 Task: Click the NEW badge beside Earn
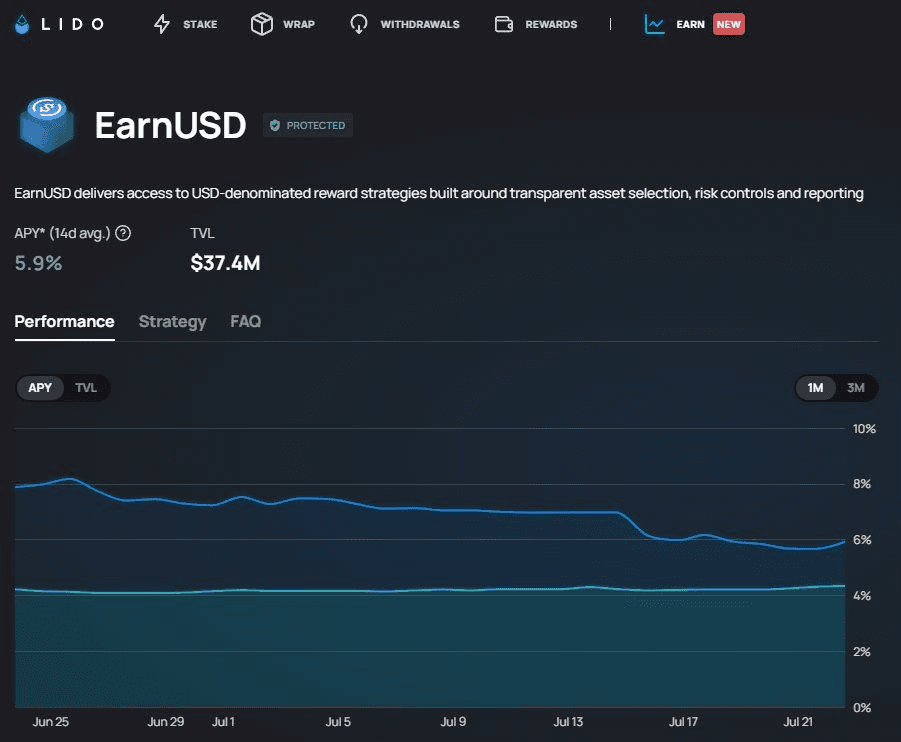pyautogui.click(x=729, y=24)
